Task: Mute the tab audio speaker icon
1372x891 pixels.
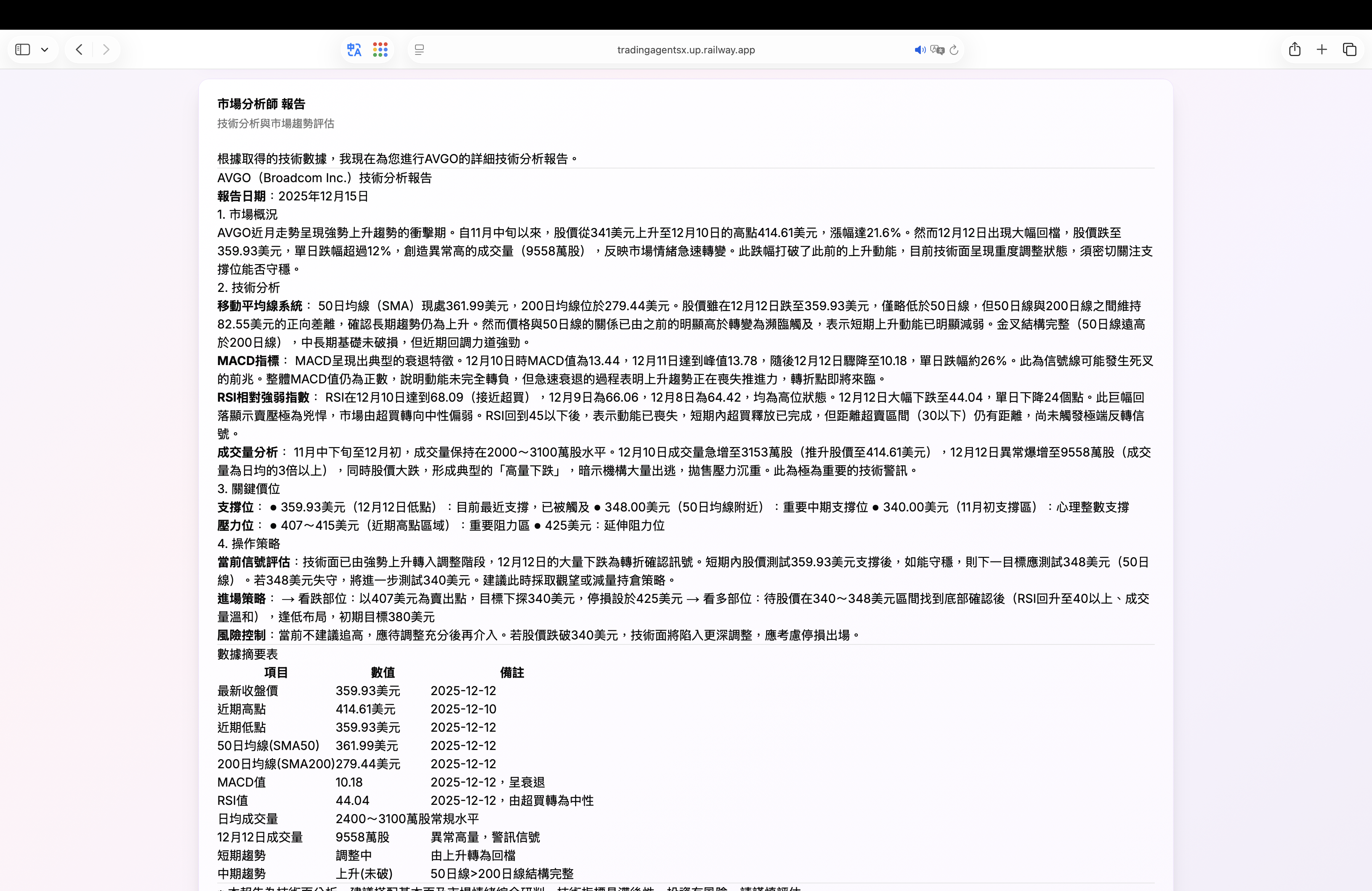Action: 920,50
